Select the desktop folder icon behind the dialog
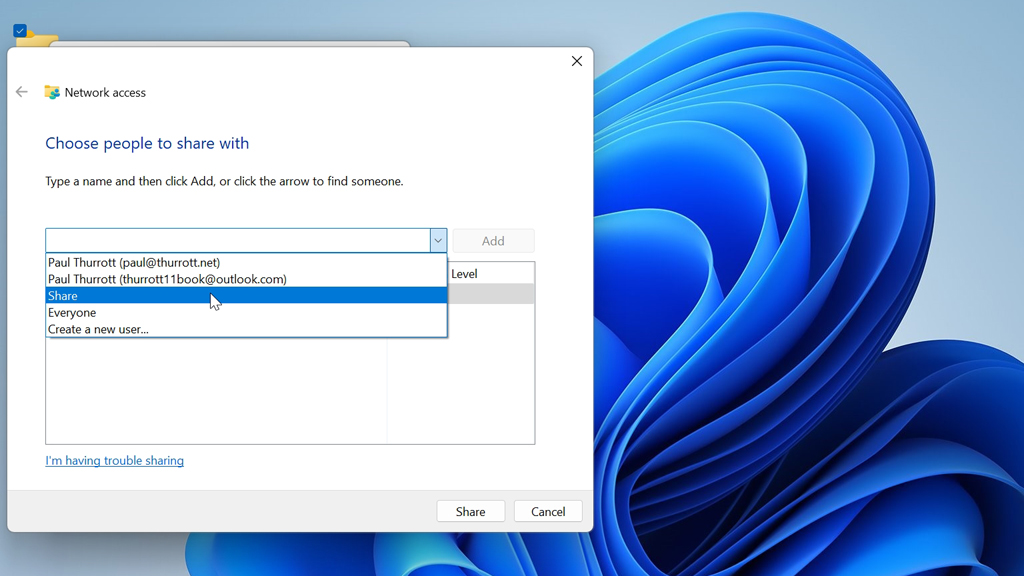Image resolution: width=1024 pixels, height=576 pixels. tap(40, 39)
